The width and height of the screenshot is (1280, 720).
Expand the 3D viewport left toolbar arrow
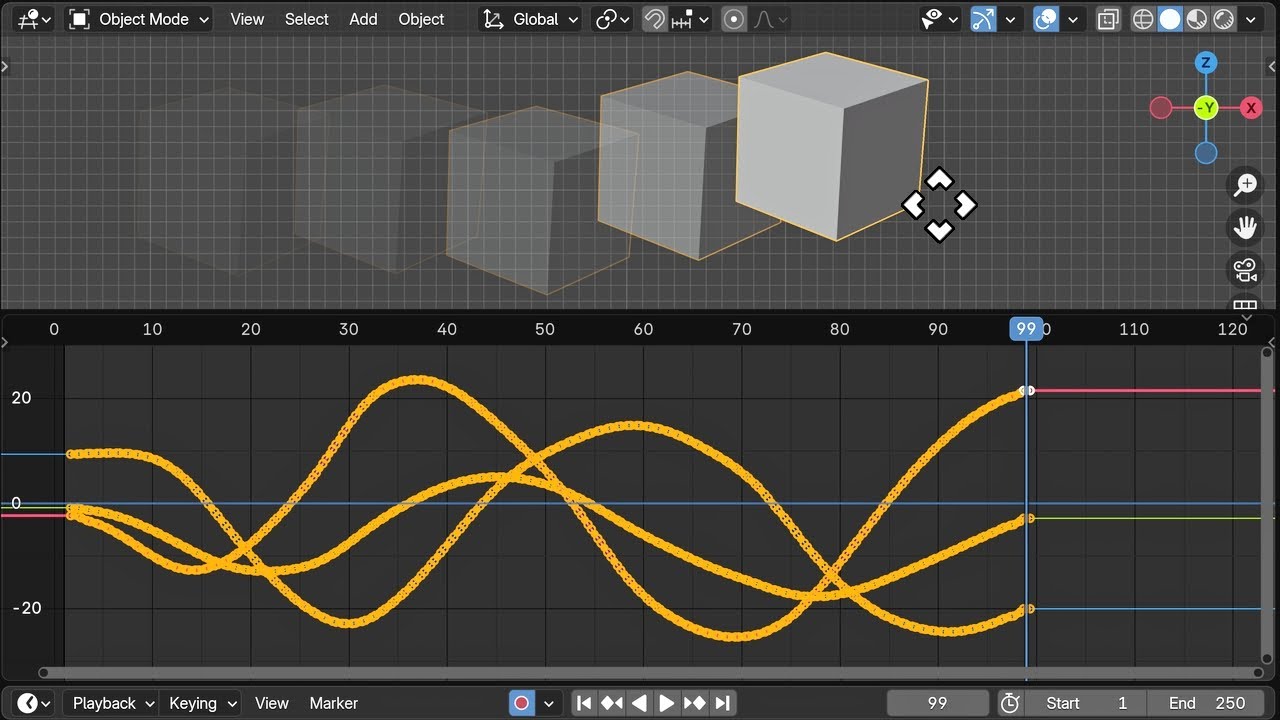5,67
